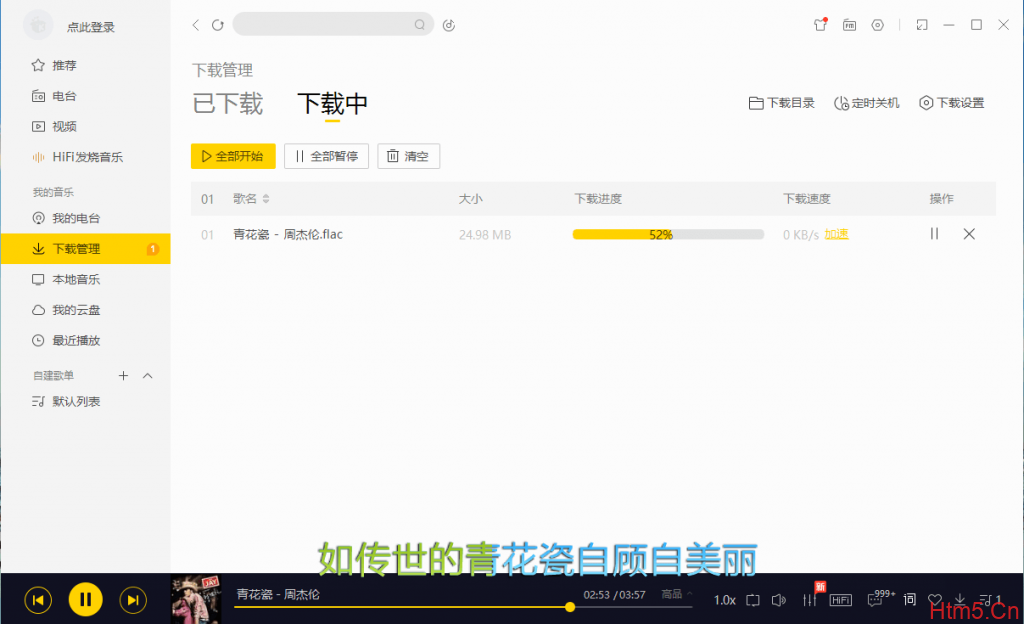
Task: Select 下载管理 in the sidebar
Action: tap(86, 249)
